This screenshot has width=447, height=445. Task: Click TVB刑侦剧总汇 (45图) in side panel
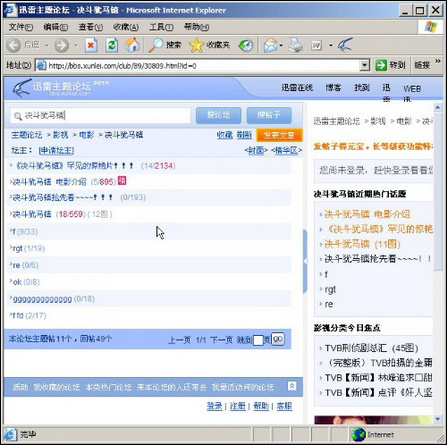[372, 348]
